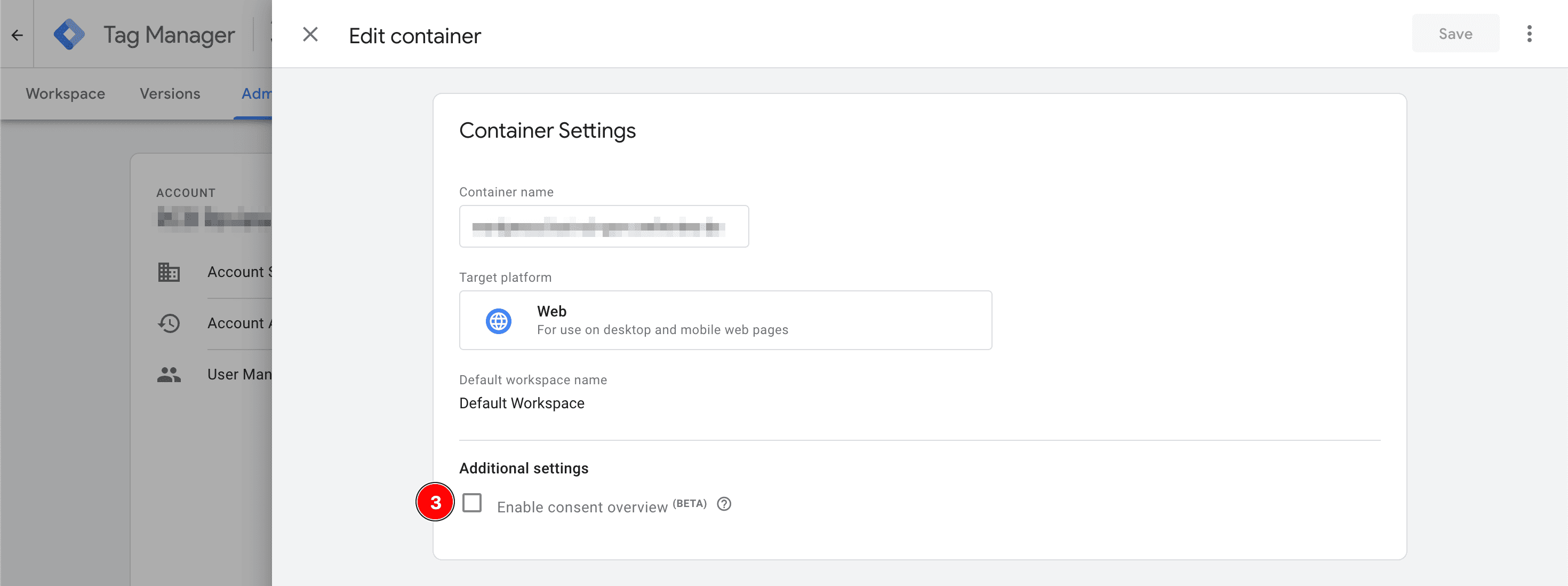Click into the Container name field

(603, 227)
